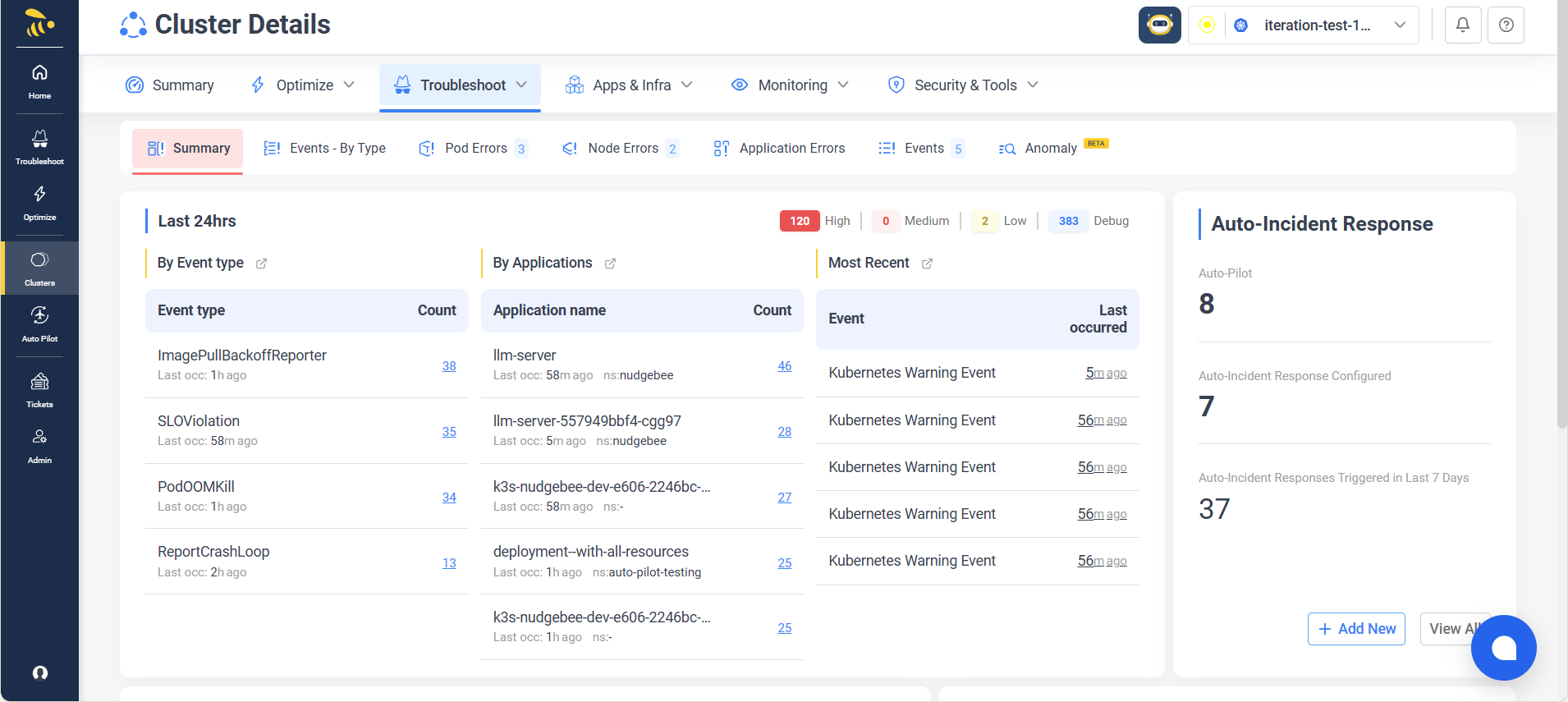Open the robot assistant icon

[1159, 25]
